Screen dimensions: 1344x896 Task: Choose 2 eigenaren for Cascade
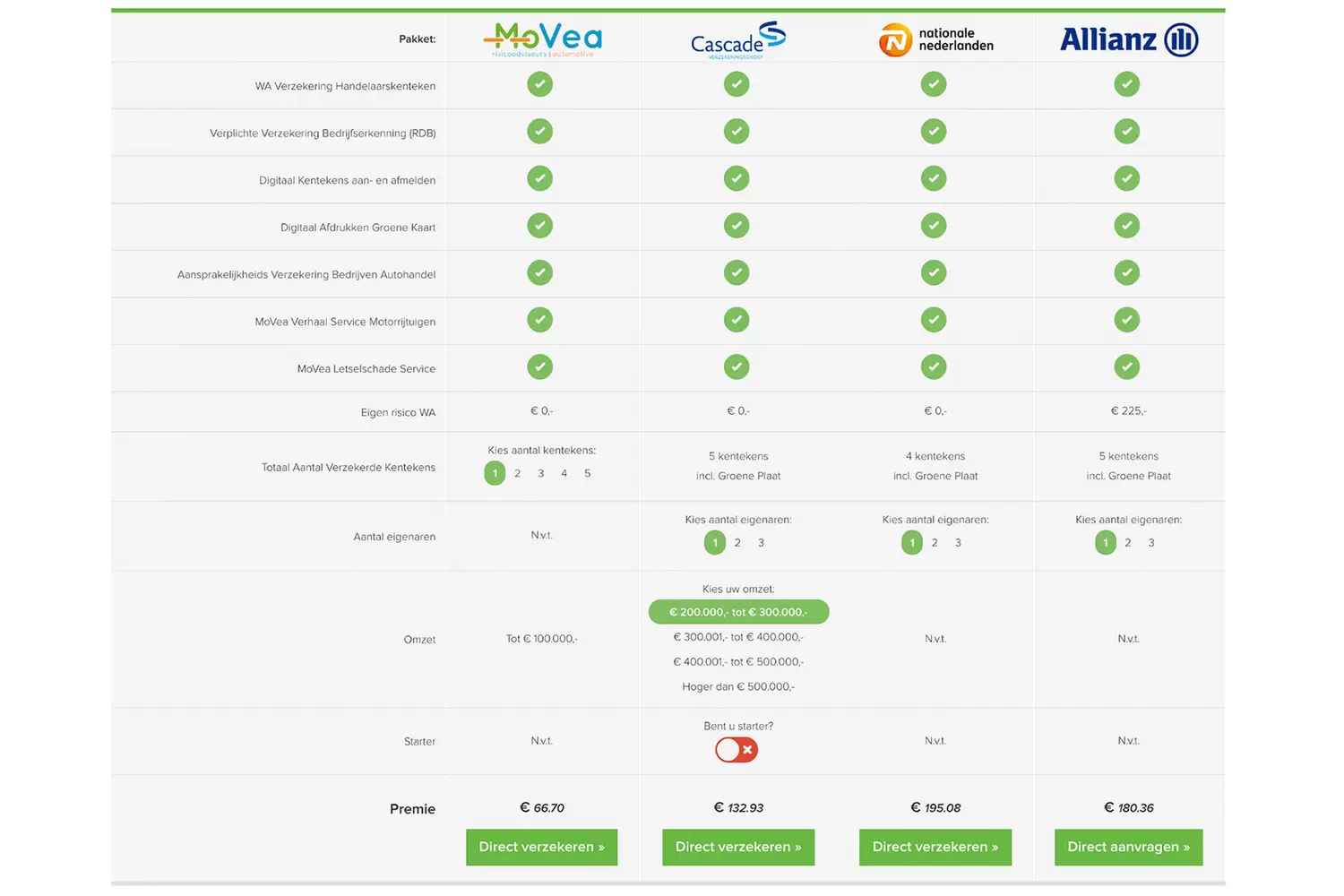point(737,543)
